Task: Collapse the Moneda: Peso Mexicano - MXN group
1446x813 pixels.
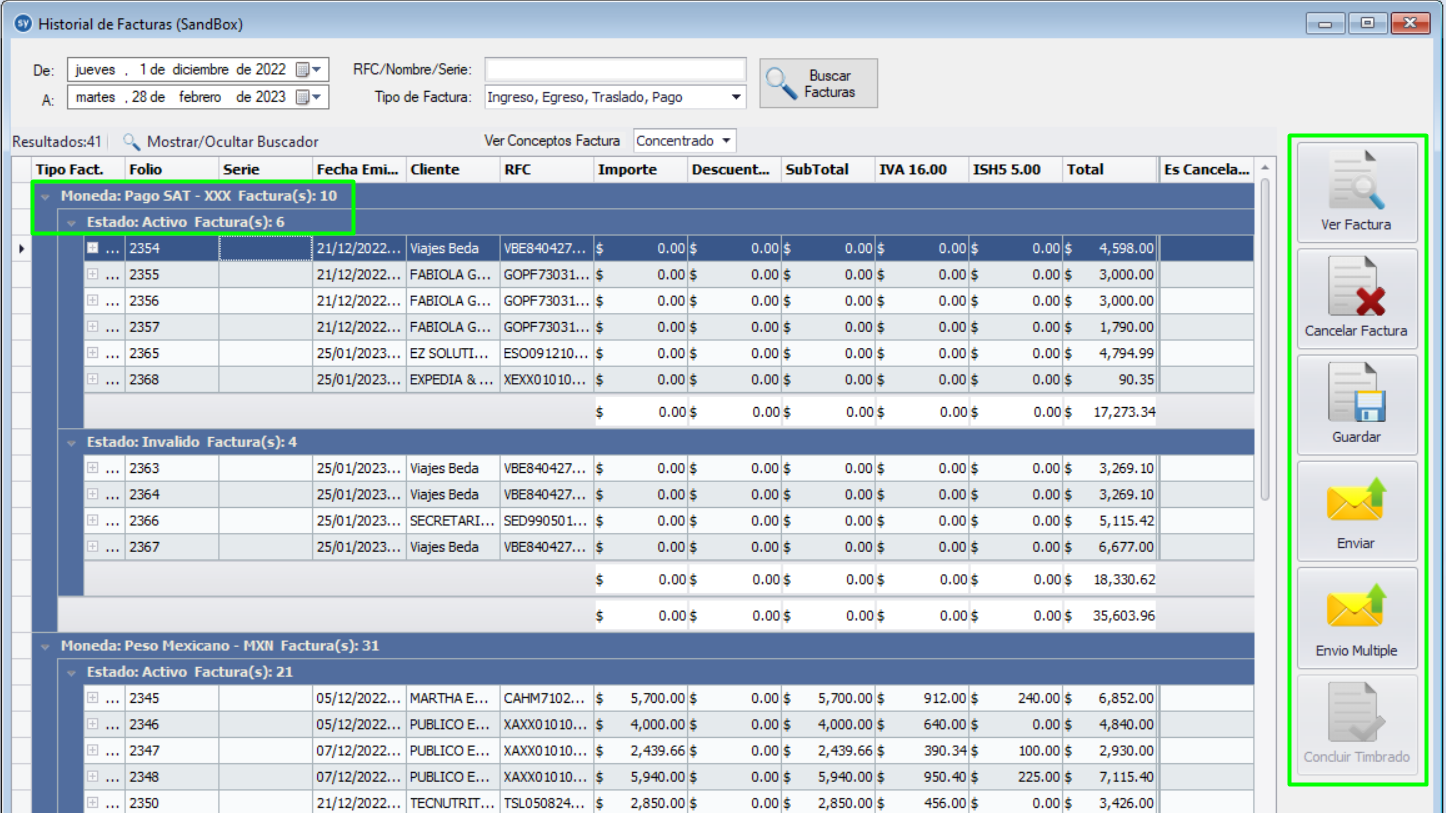Action: [45, 647]
